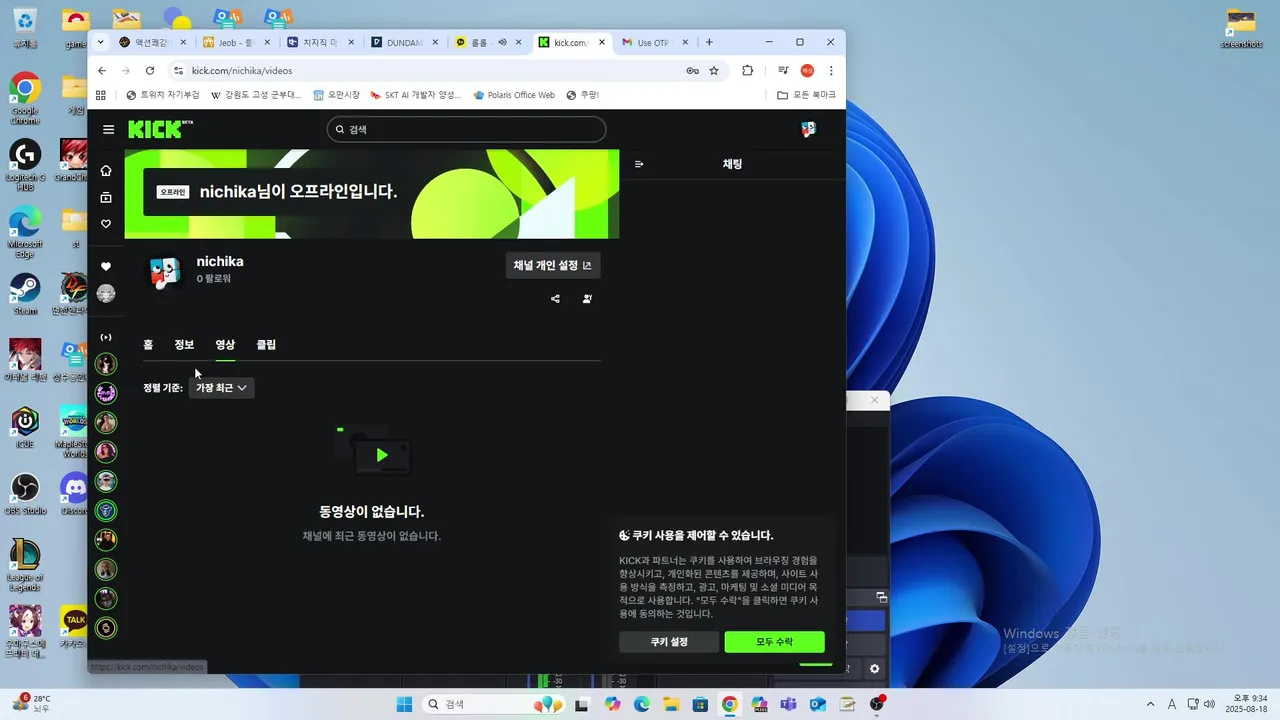Open Logitech G HUB desktop icon
Screen dimensions: 1280x720
point(25,165)
